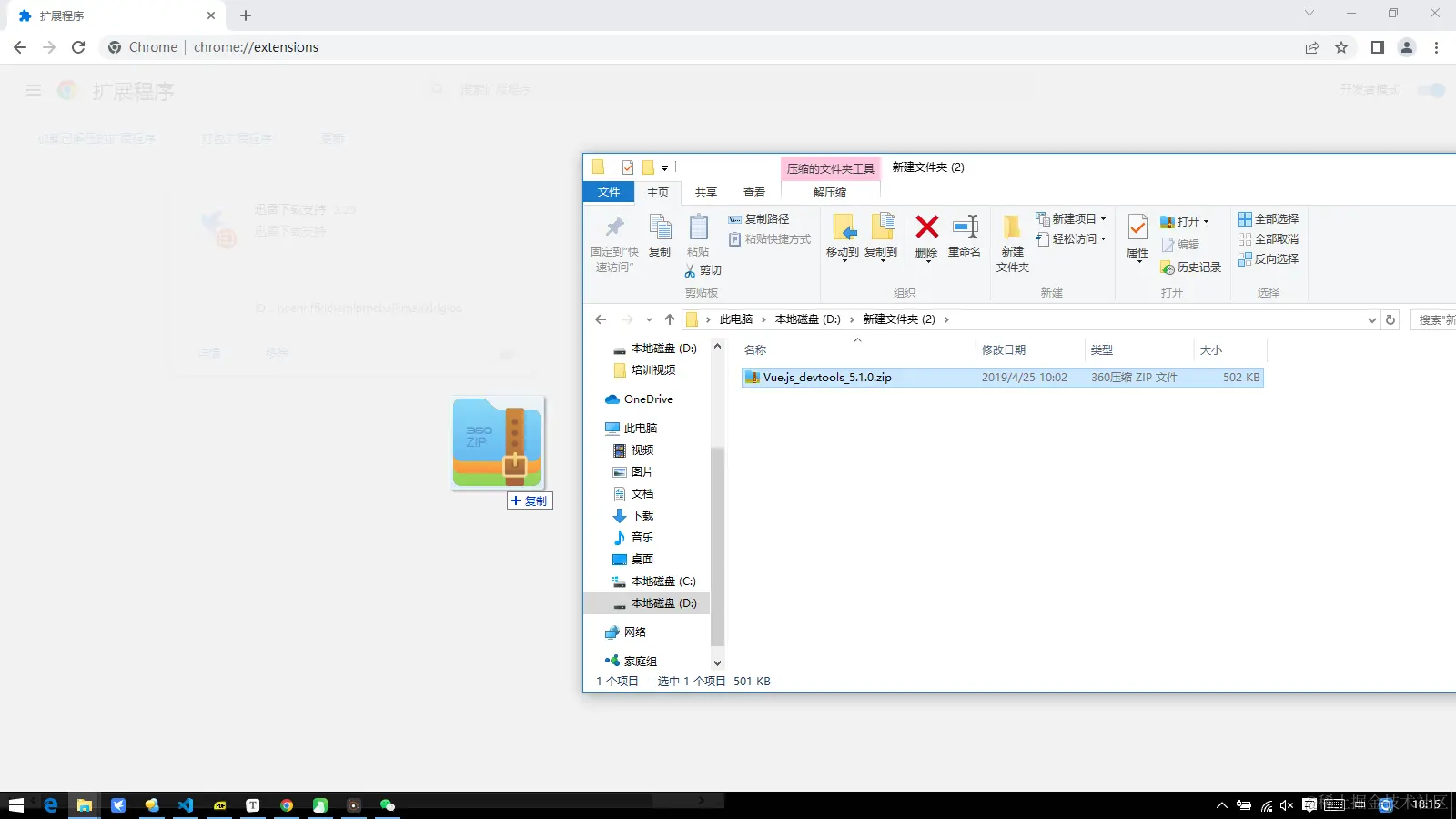Click 此电脑 in the address breadcrumb
Image resolution: width=1456 pixels, height=819 pixels.
click(736, 319)
